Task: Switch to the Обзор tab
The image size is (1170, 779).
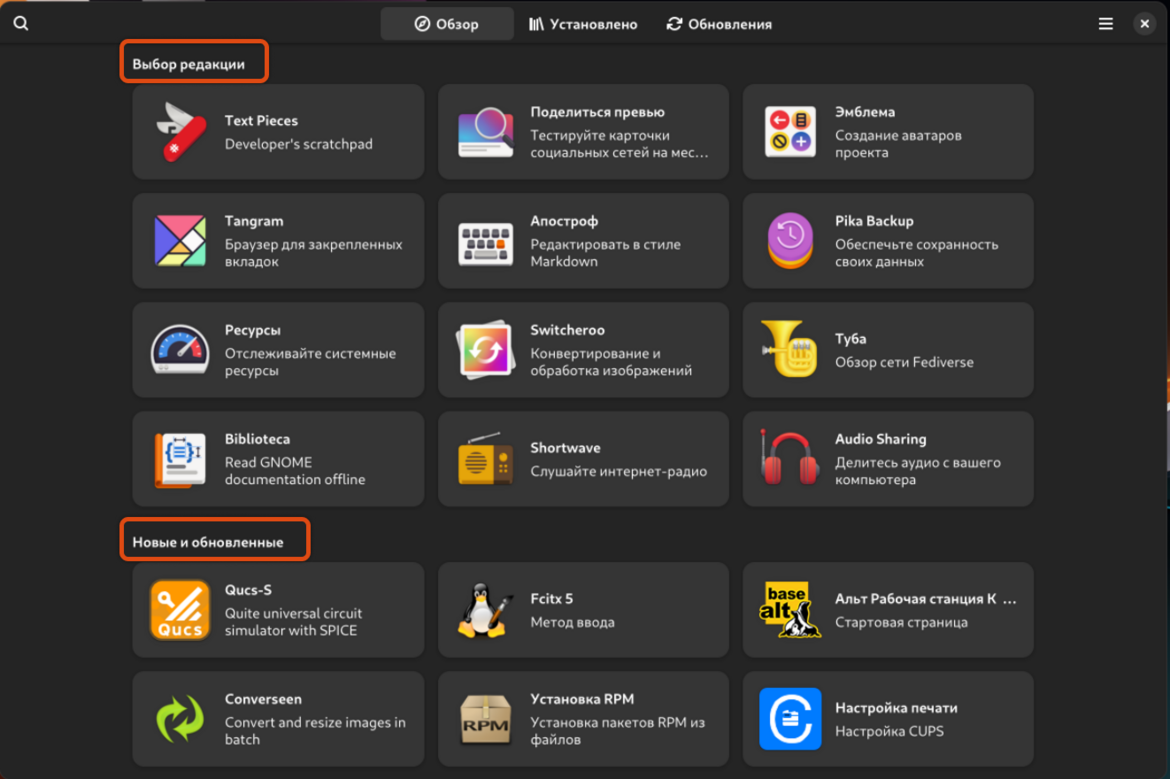Action: [x=447, y=24]
